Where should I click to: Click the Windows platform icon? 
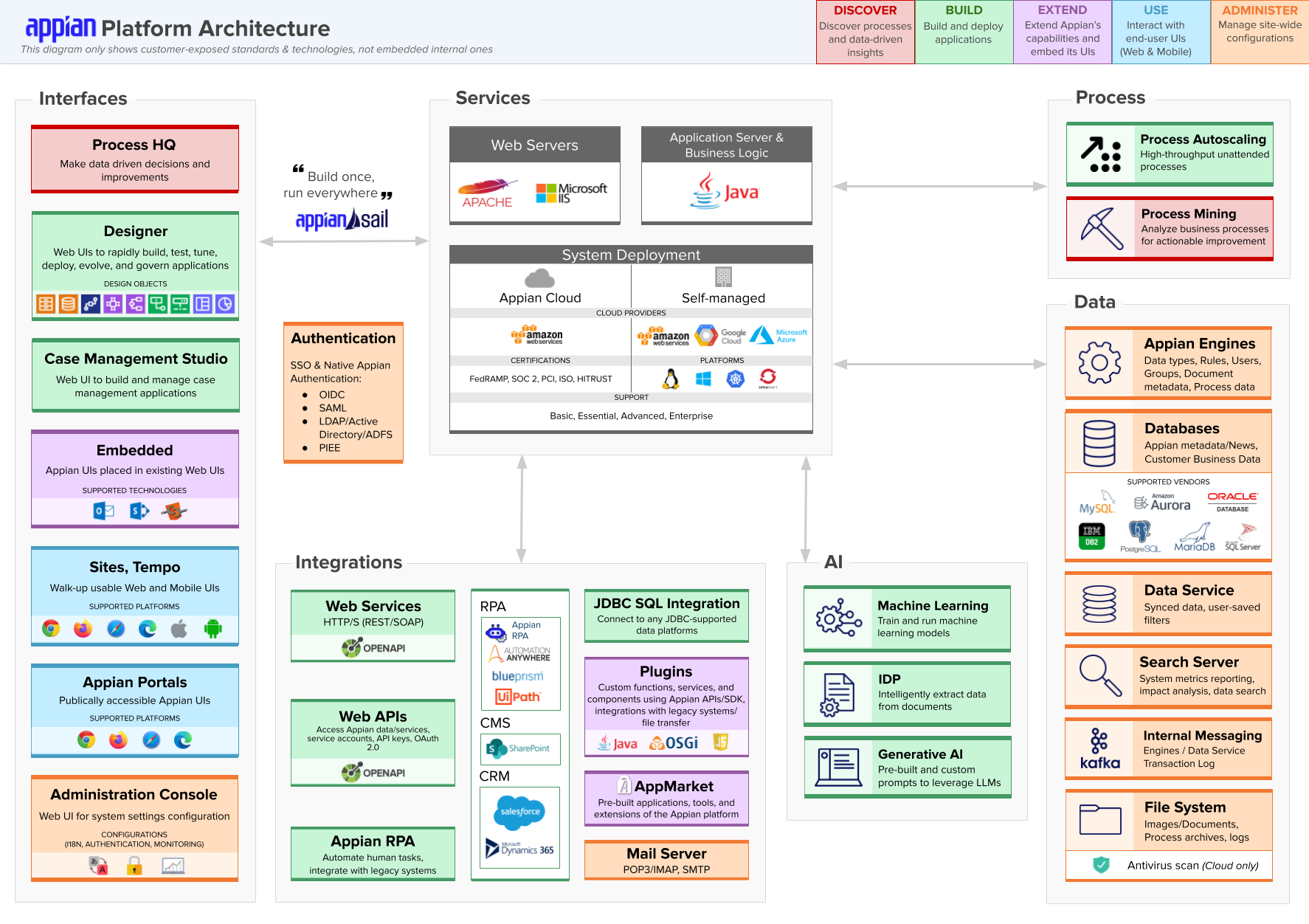(703, 379)
